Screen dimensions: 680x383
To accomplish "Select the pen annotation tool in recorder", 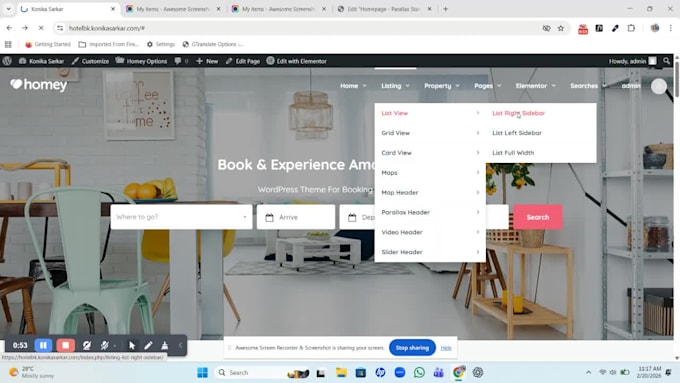I will (x=148, y=345).
